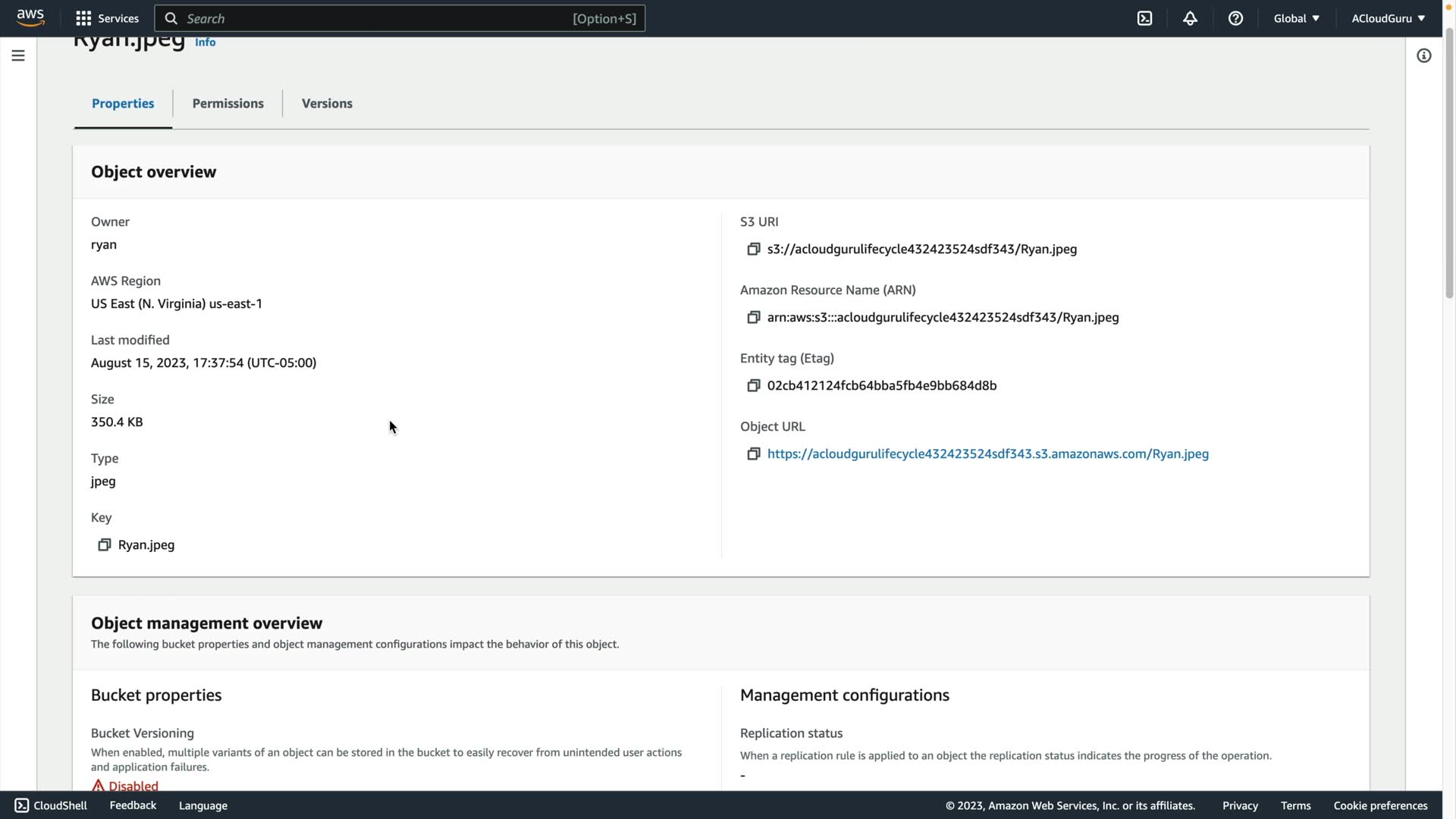Open the help question mark menu
The width and height of the screenshot is (1456, 819).
pos(1235,18)
